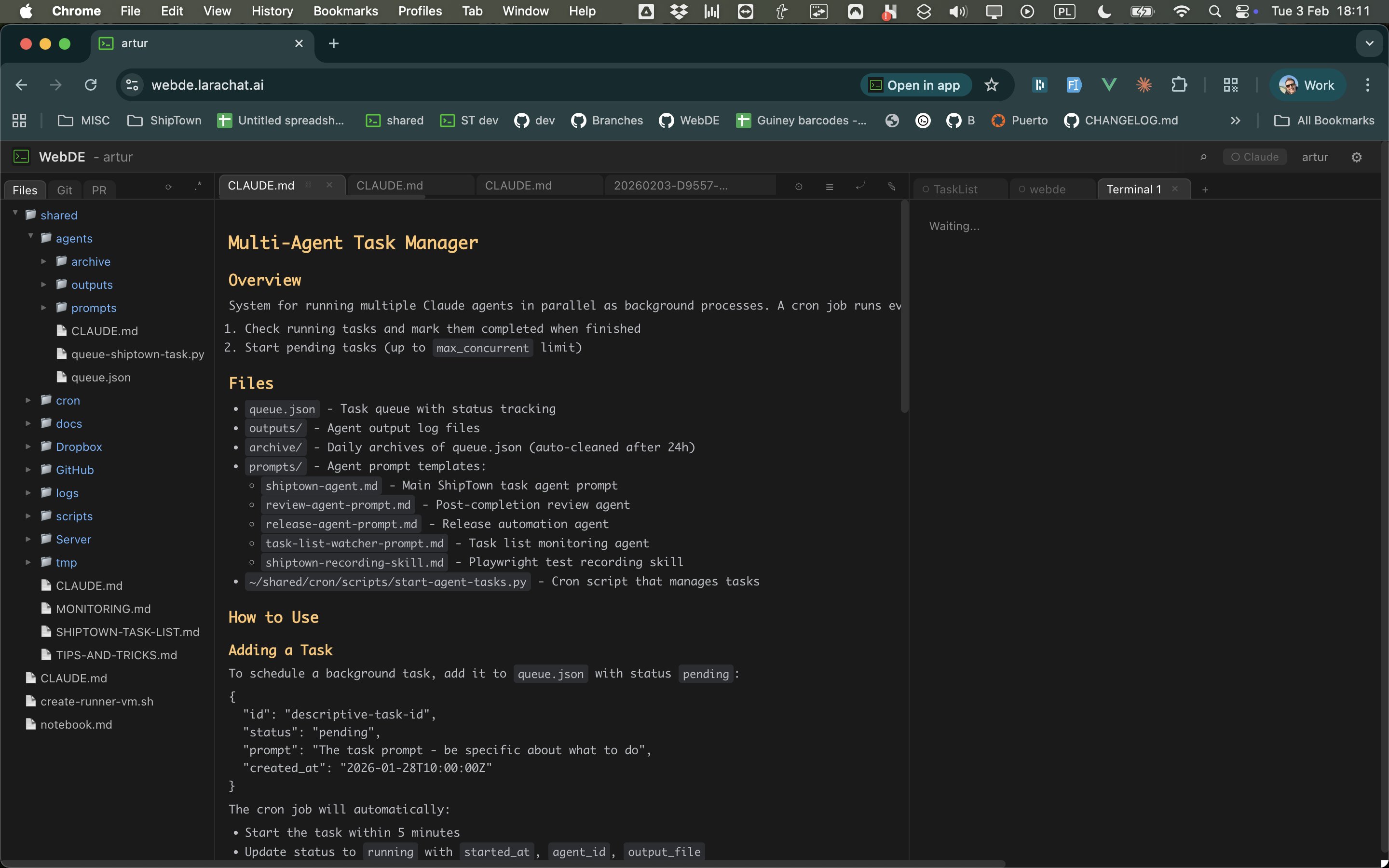Image resolution: width=1389 pixels, height=868 pixels.
Task: Toggle the Claude status button
Action: tap(1255, 157)
